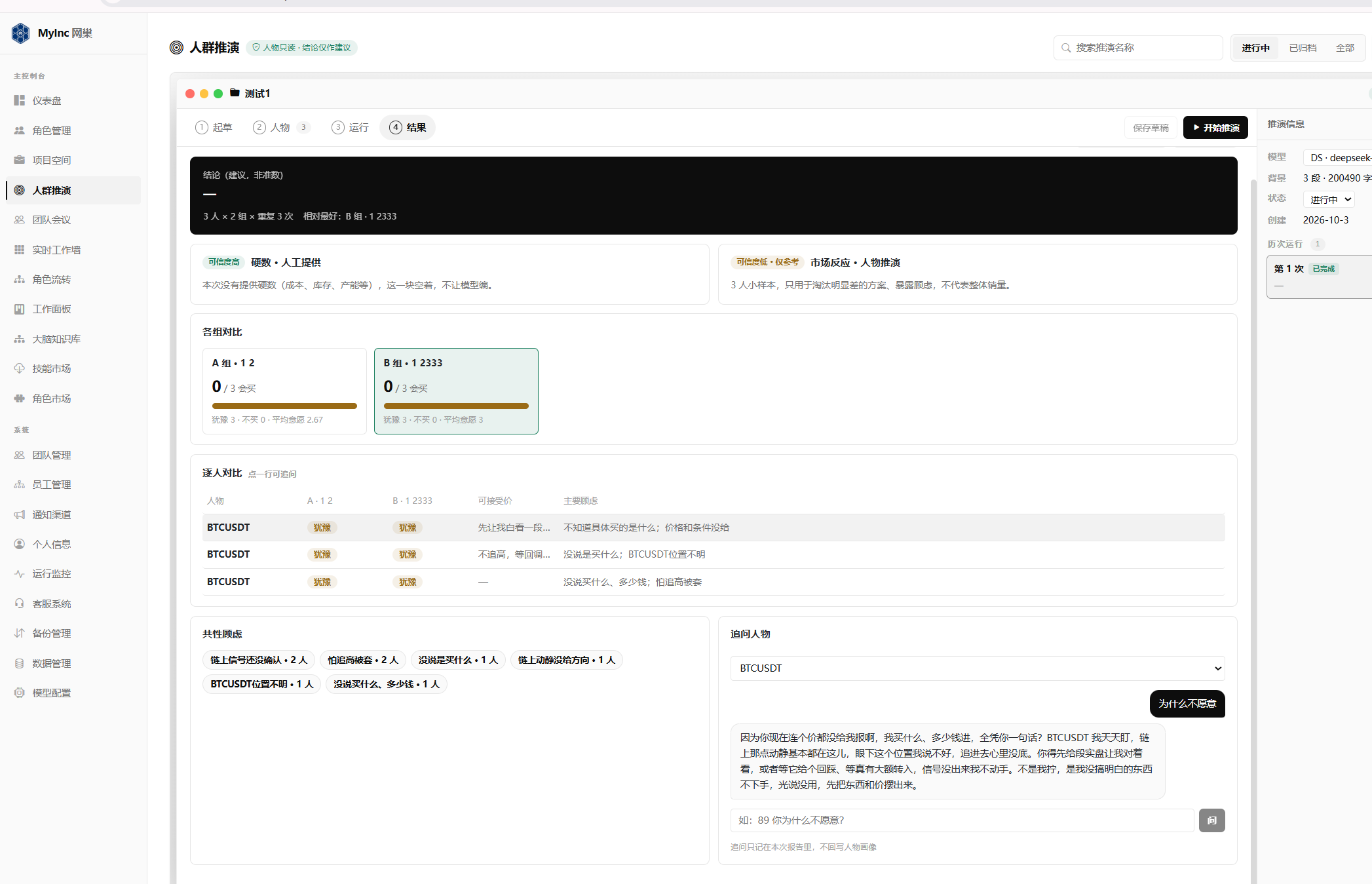Image resolution: width=1372 pixels, height=884 pixels.
Task: Go to step 2 人物 tab
Action: [x=281, y=127]
